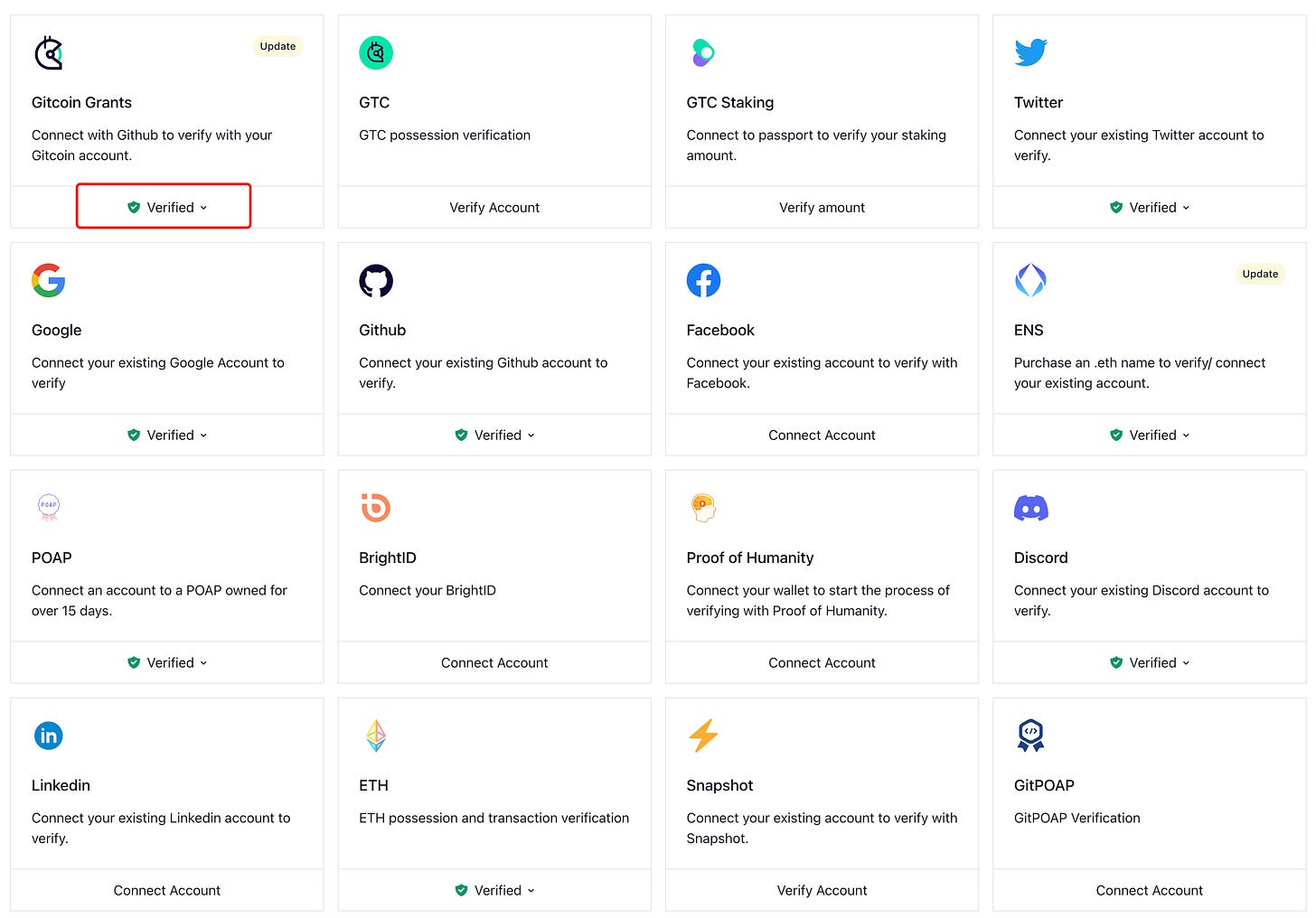Click the ENS logo icon

tap(1030, 281)
